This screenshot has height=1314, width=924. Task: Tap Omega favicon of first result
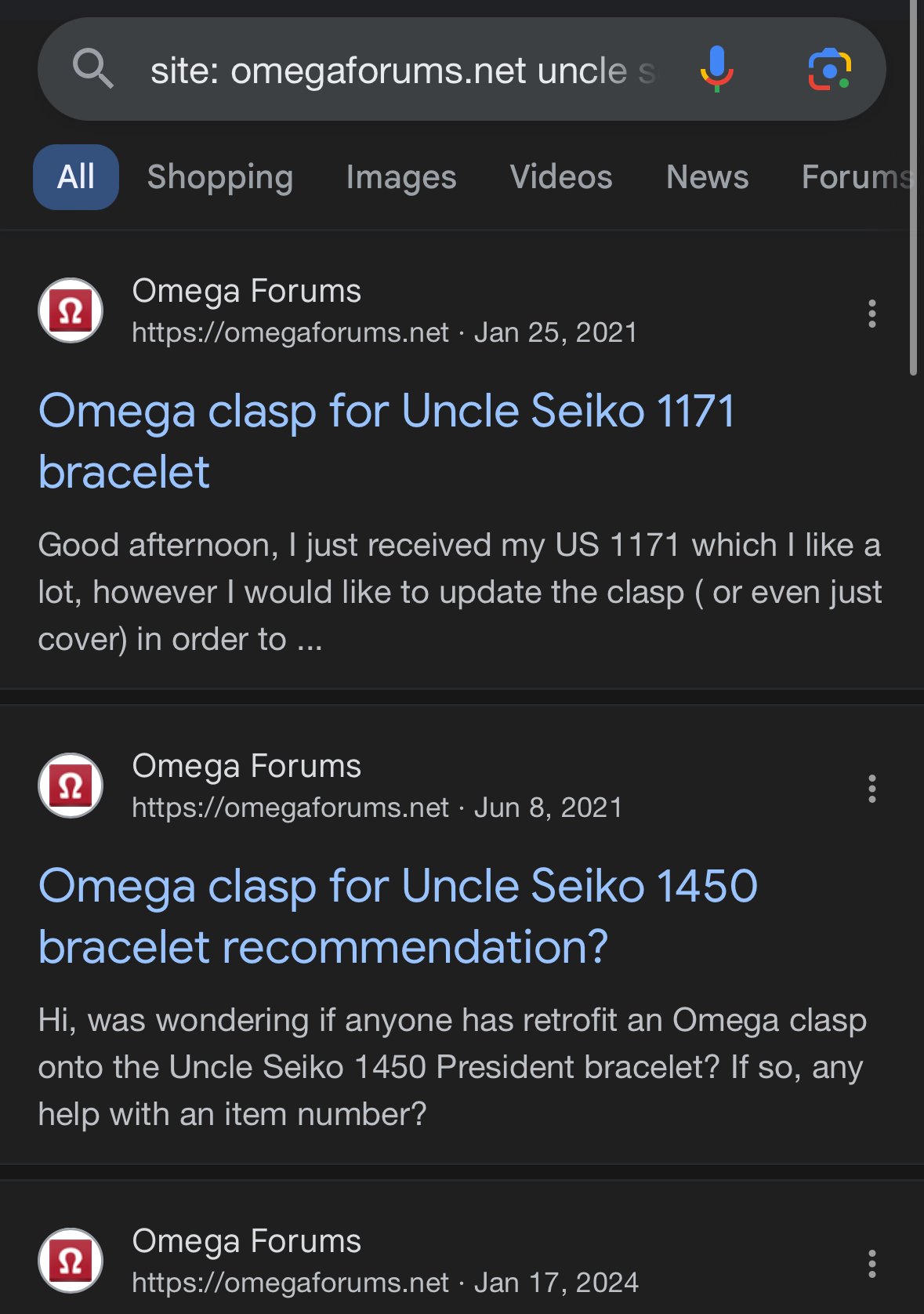coord(71,311)
